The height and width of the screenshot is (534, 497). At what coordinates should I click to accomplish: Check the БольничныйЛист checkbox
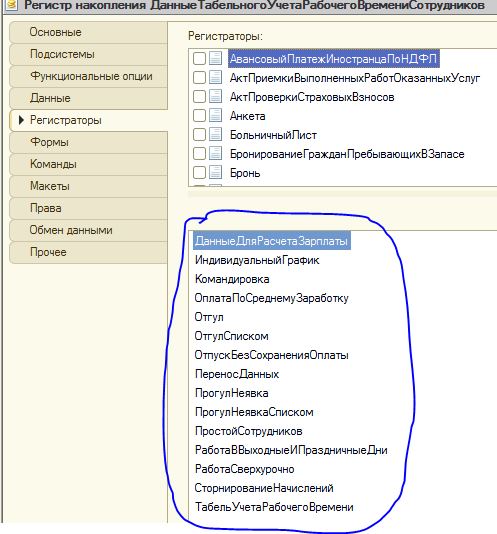tap(199, 135)
